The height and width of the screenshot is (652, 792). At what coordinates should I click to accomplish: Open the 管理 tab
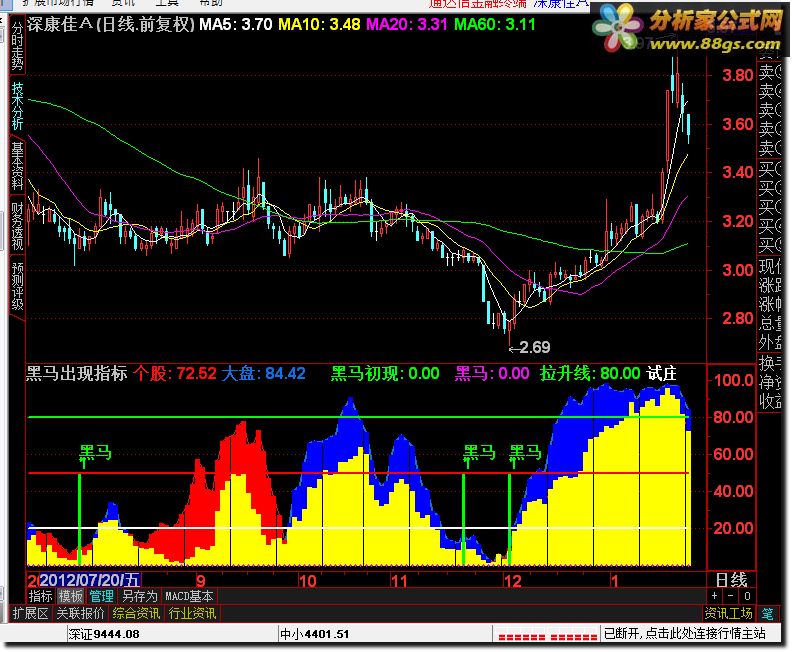click(x=102, y=596)
